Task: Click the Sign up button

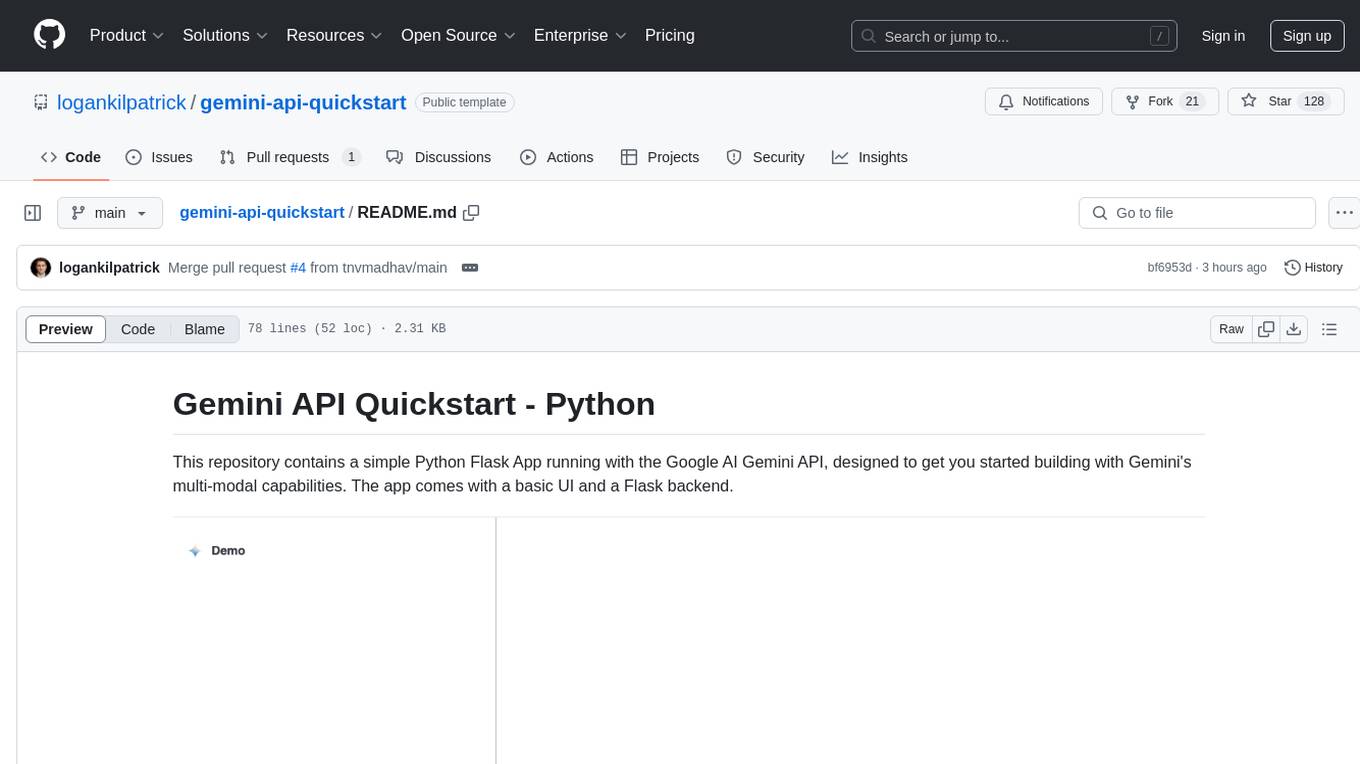Action: pyautogui.click(x=1307, y=36)
